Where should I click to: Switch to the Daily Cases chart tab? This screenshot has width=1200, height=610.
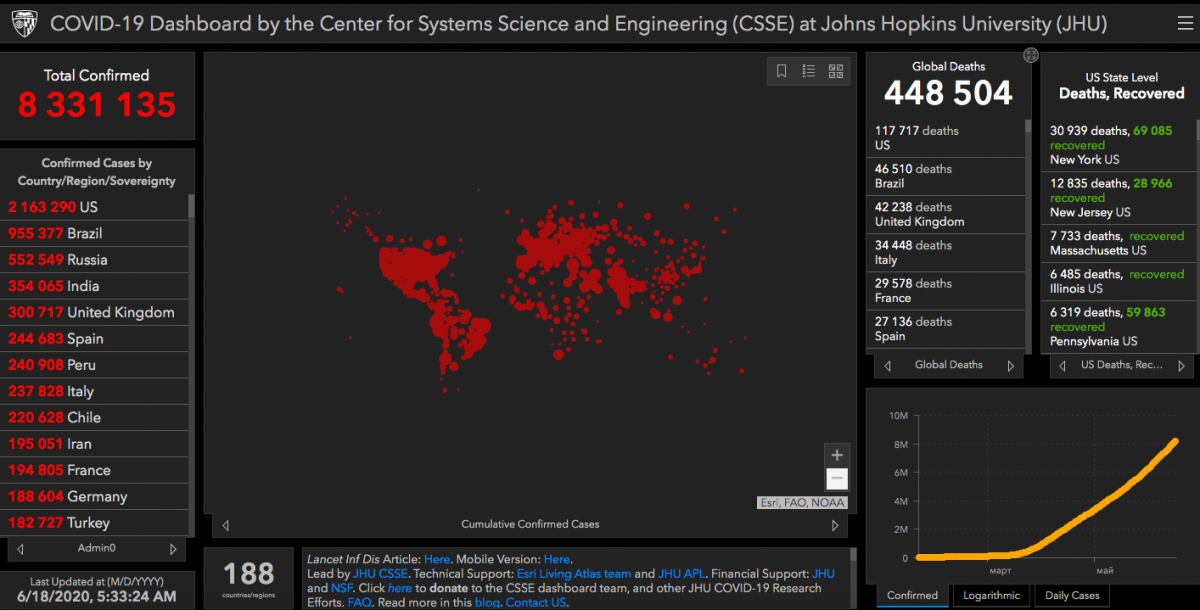[1072, 595]
